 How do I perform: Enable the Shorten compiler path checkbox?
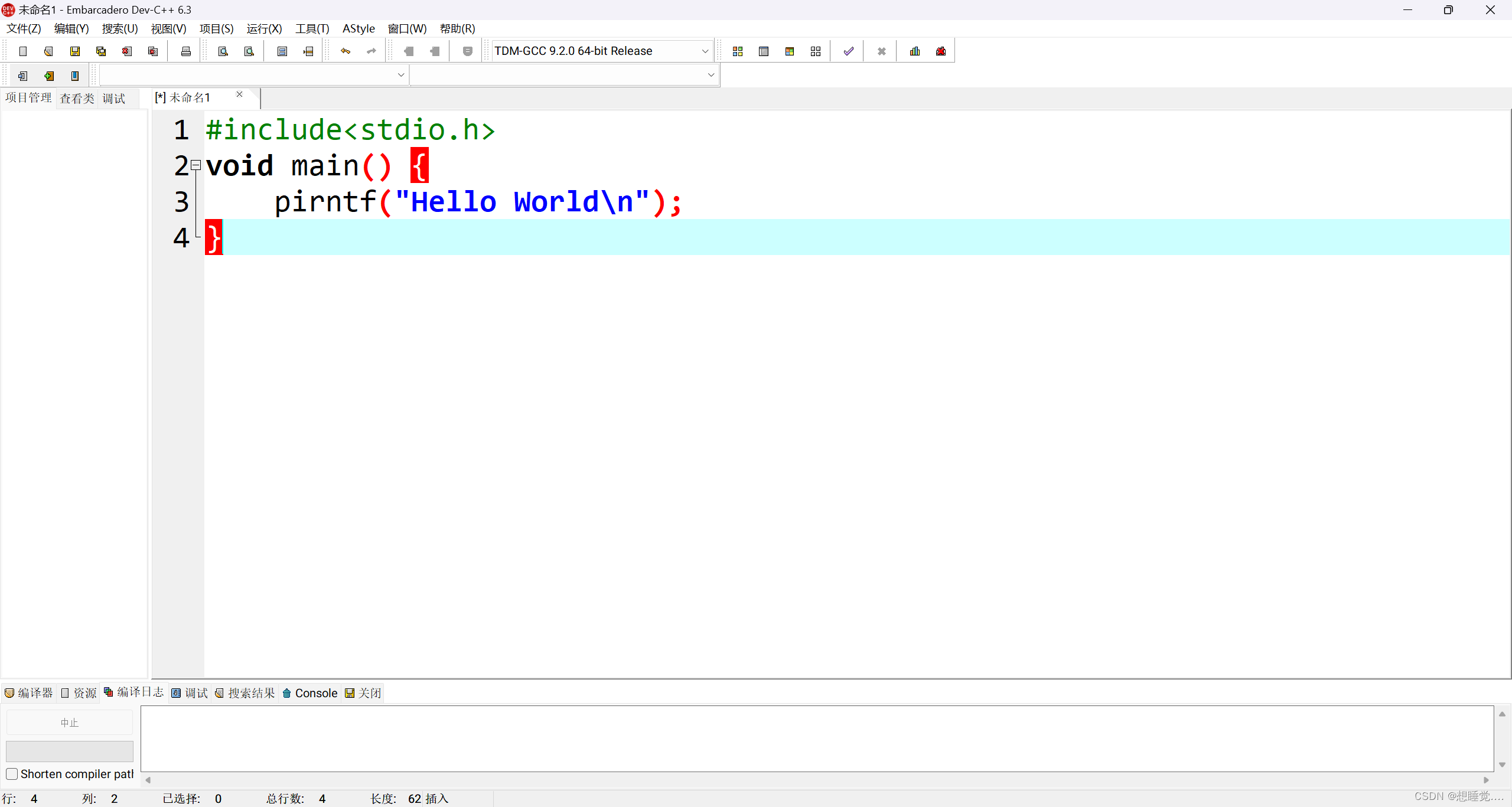click(x=11, y=773)
